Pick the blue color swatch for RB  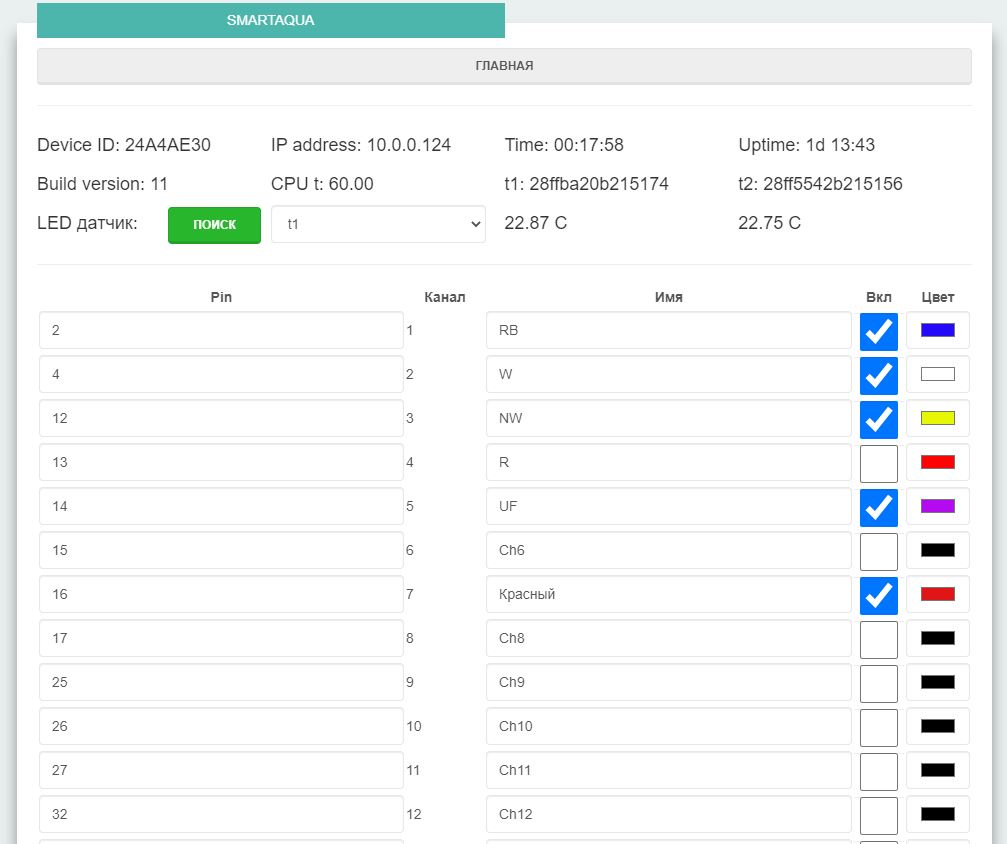(x=937, y=331)
